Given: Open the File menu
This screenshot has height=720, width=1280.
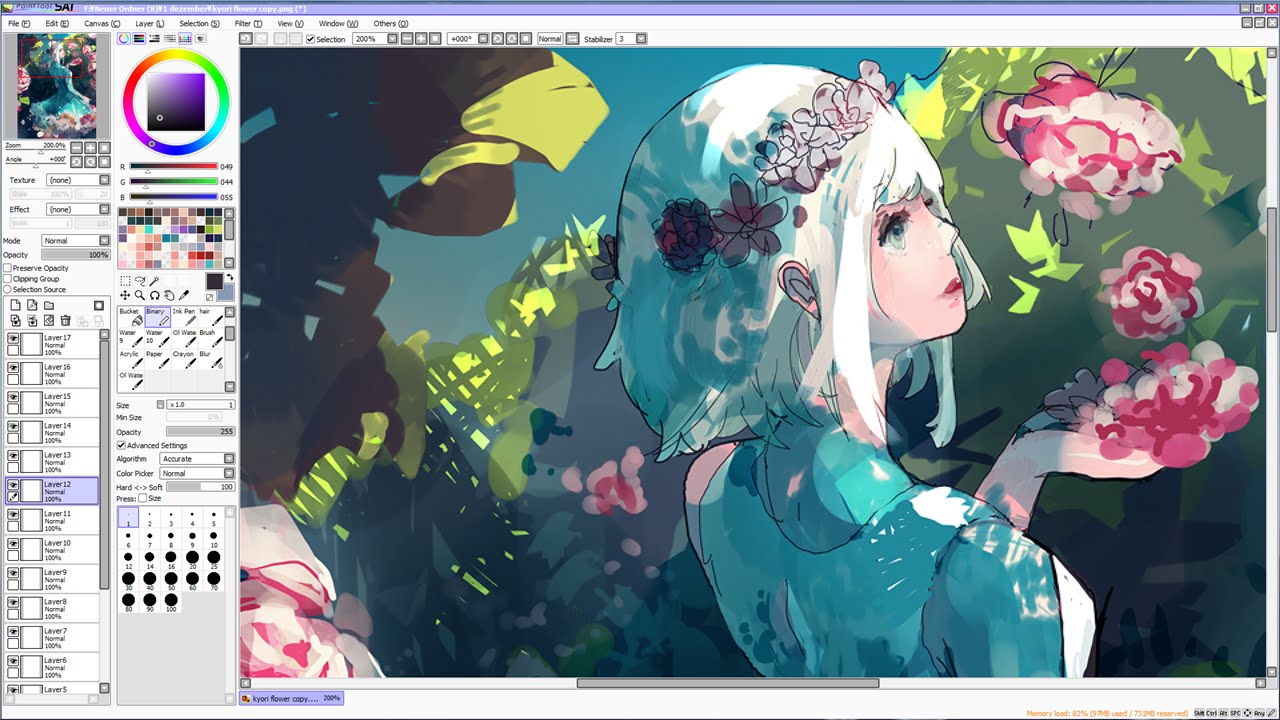Looking at the screenshot, I should coord(18,23).
